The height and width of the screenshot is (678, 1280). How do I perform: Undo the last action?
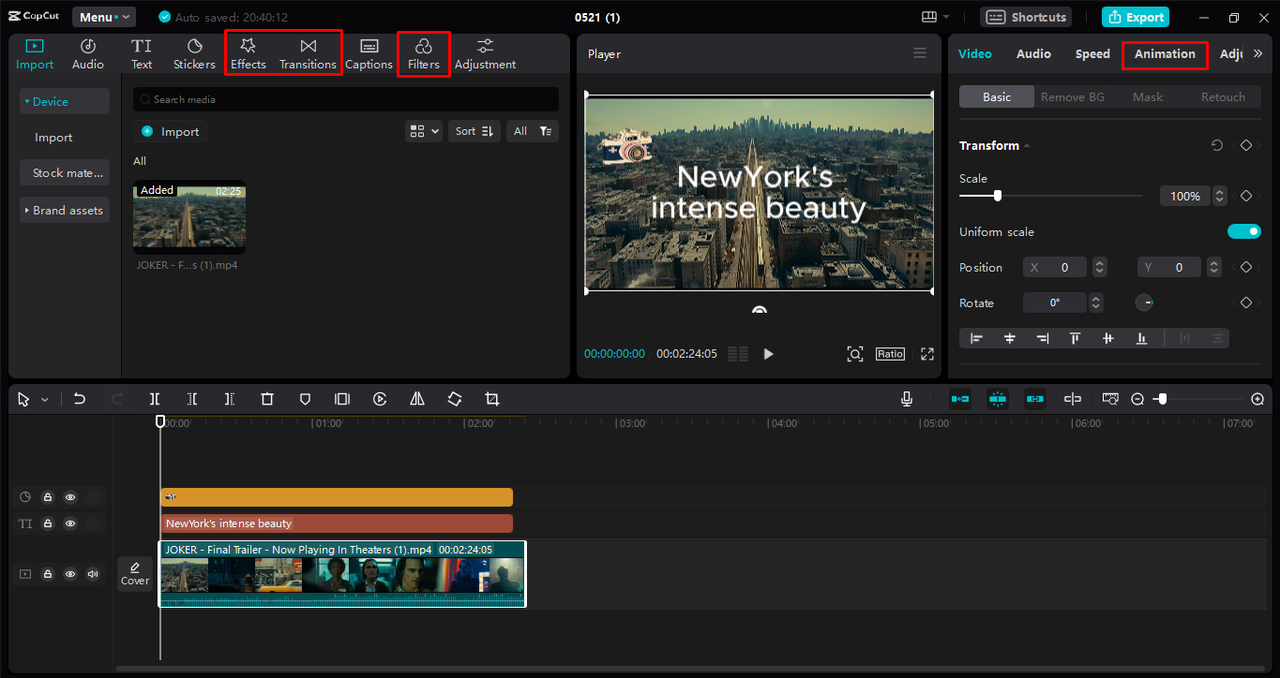pyautogui.click(x=80, y=399)
